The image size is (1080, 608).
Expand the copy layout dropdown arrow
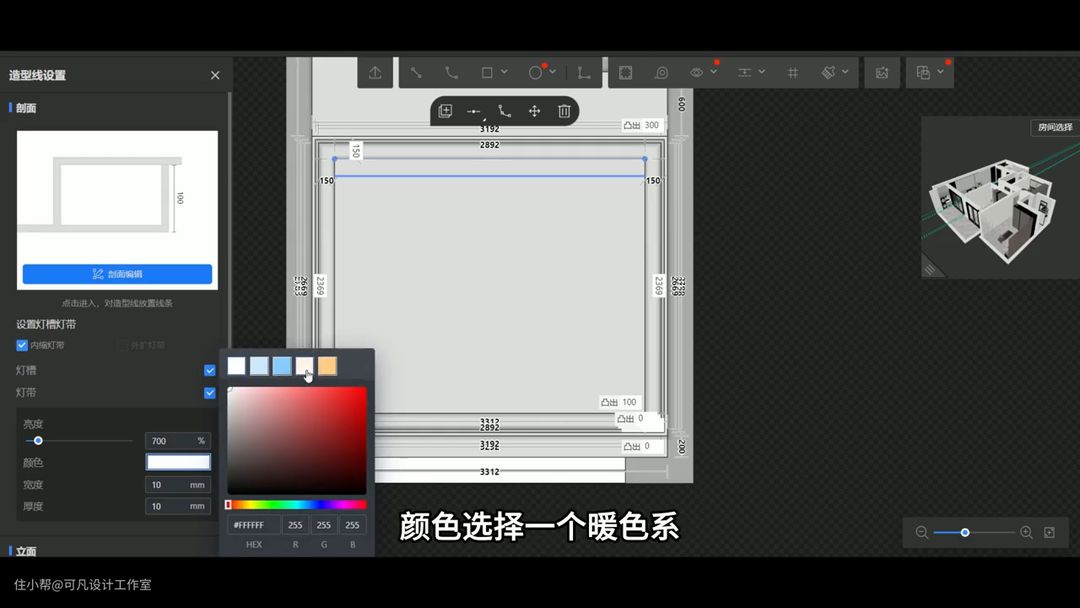[x=940, y=72]
